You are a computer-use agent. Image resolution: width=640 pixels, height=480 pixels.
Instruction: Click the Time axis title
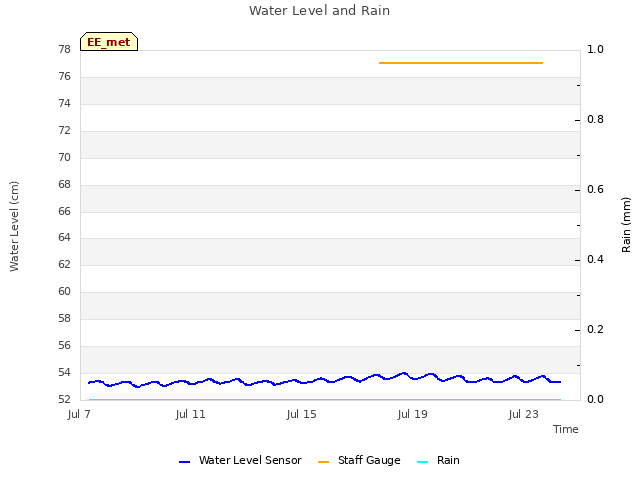(x=566, y=429)
